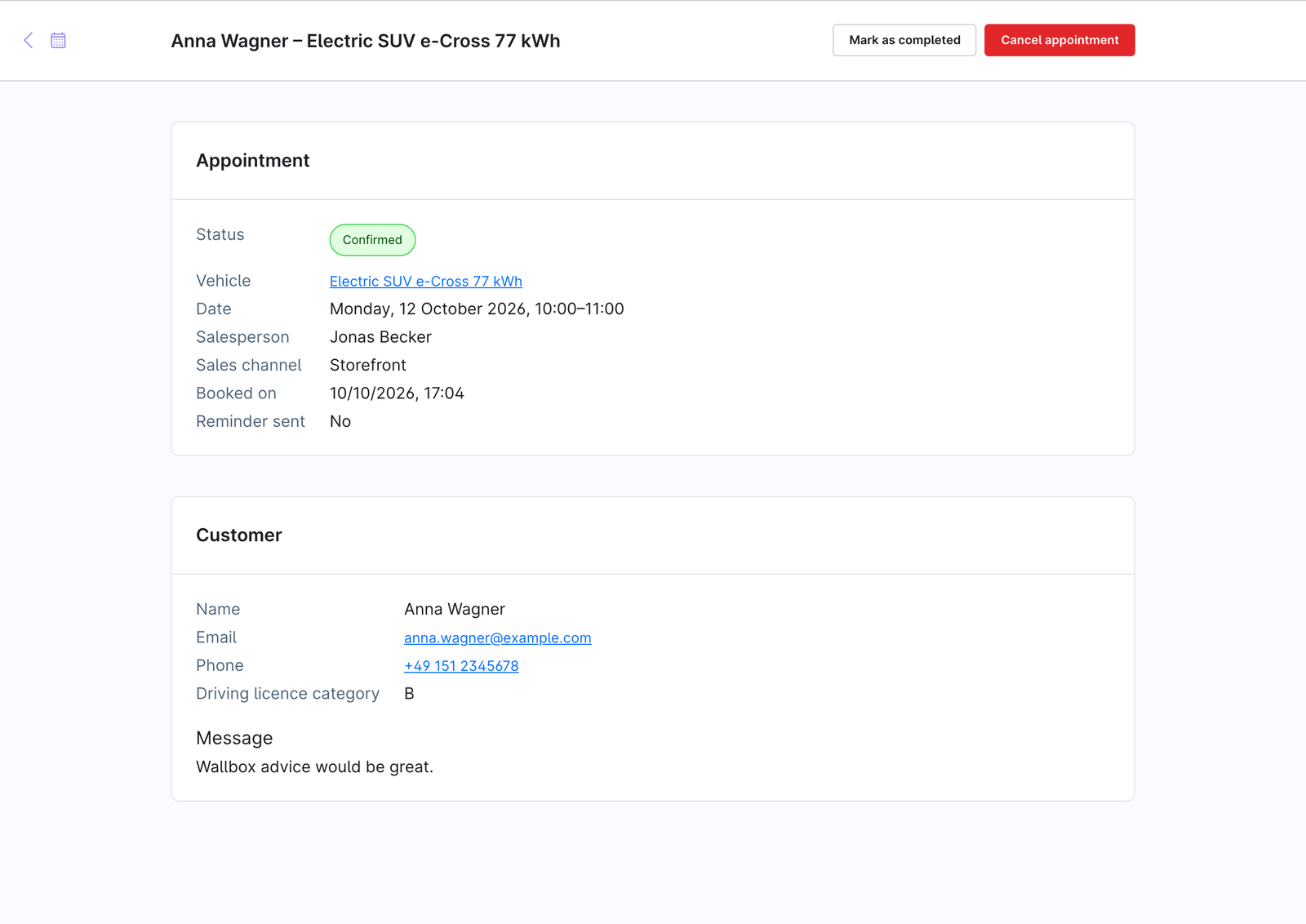The image size is (1306, 924).
Task: Click the Driving licence category label
Action: point(288,694)
